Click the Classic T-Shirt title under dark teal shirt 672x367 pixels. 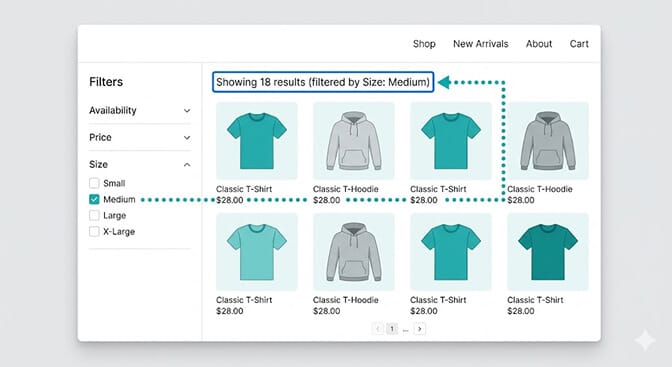coord(535,300)
